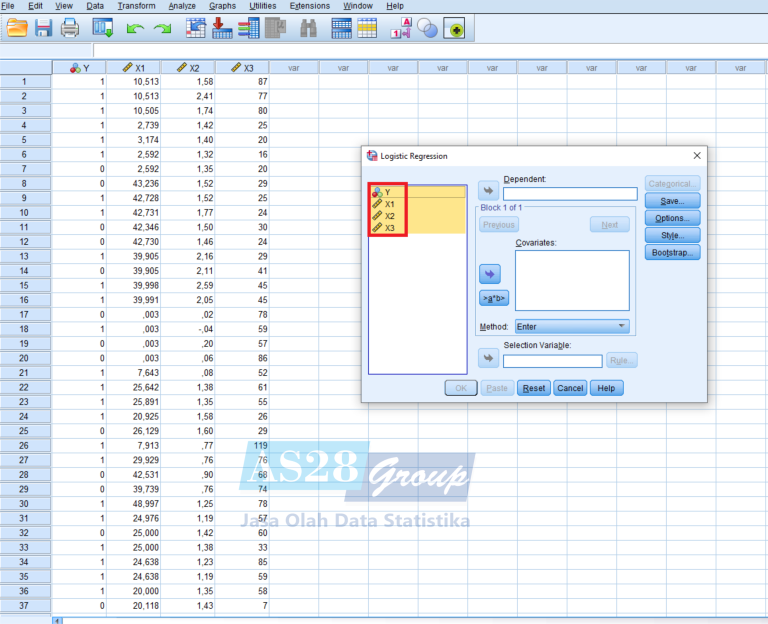Select variable X2 in the variable list
768x624 pixels.
point(390,216)
